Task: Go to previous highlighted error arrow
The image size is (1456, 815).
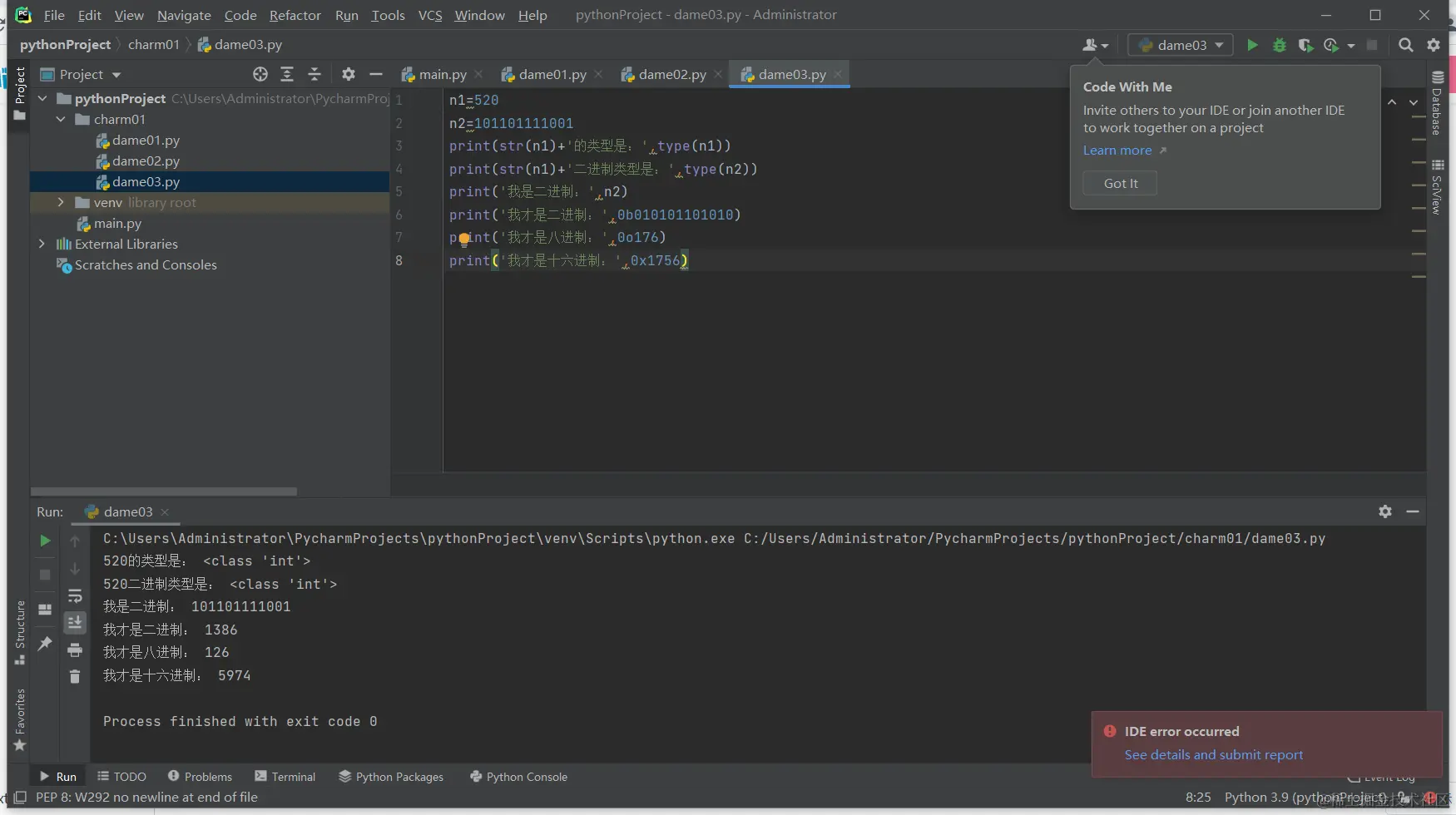Action: click(x=1392, y=102)
